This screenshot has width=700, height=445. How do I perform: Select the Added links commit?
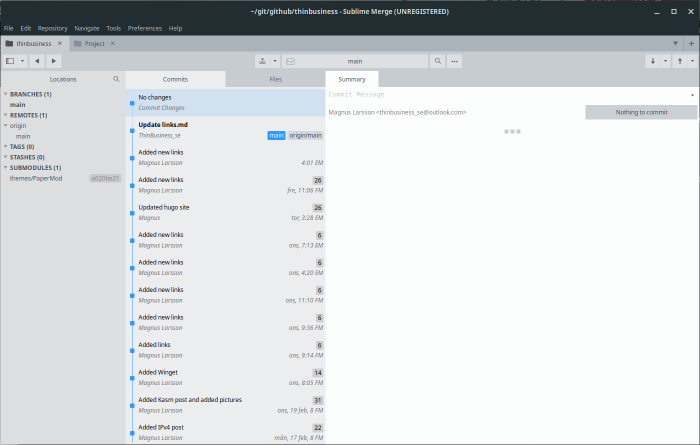(x=225, y=350)
